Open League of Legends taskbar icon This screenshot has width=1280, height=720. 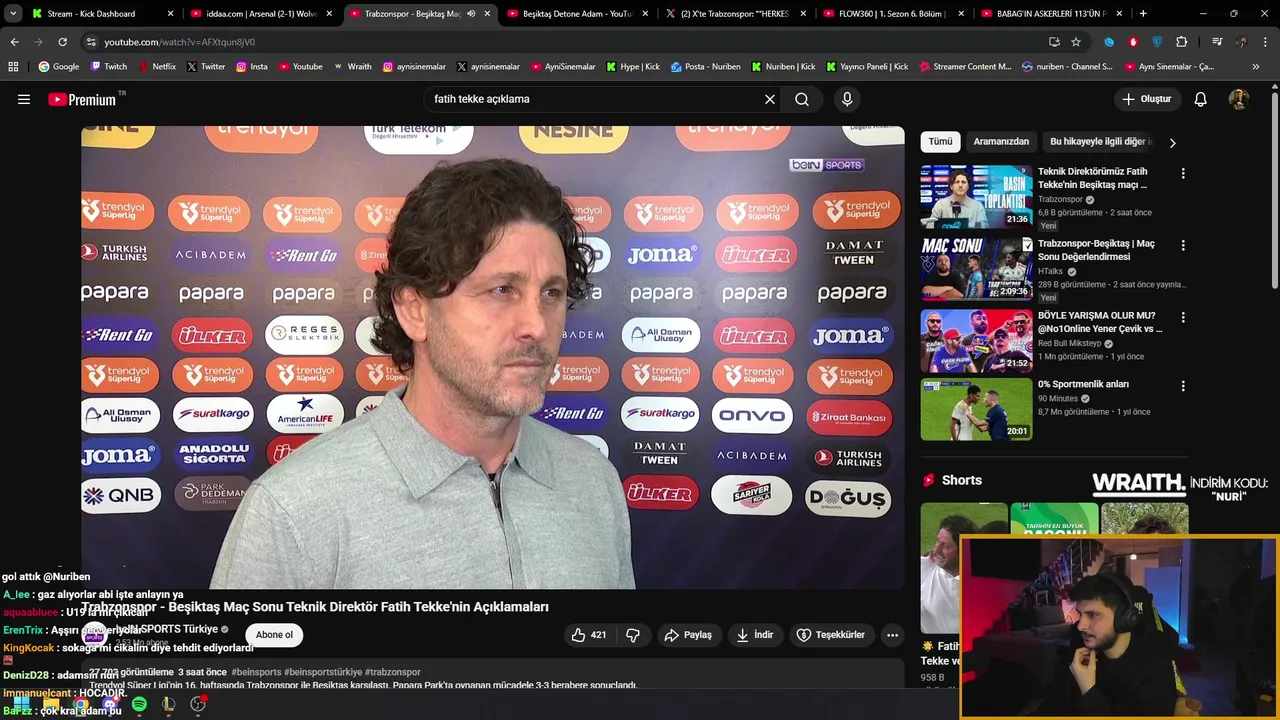(168, 705)
